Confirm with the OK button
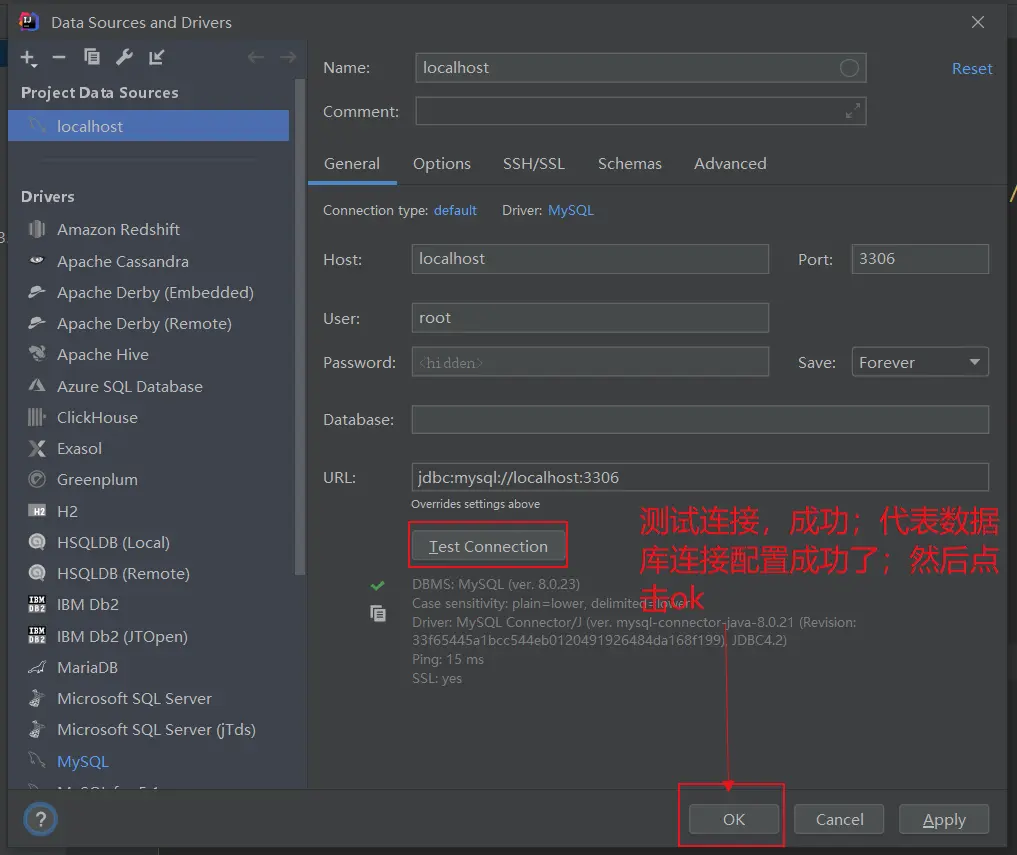 pos(734,819)
